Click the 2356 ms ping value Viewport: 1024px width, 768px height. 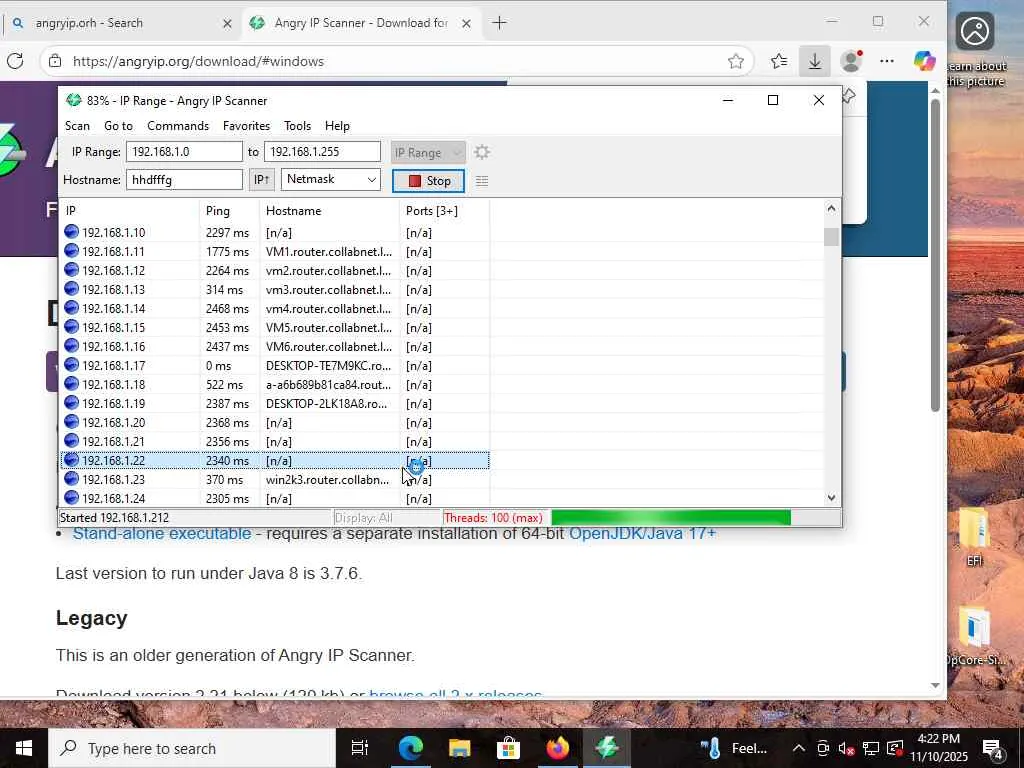click(227, 441)
